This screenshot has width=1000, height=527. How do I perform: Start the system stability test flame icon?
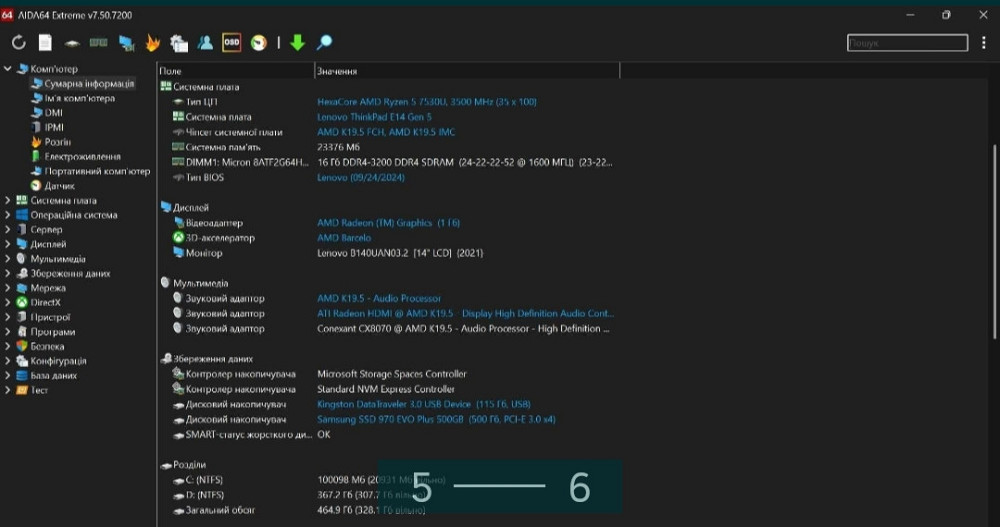(152, 43)
